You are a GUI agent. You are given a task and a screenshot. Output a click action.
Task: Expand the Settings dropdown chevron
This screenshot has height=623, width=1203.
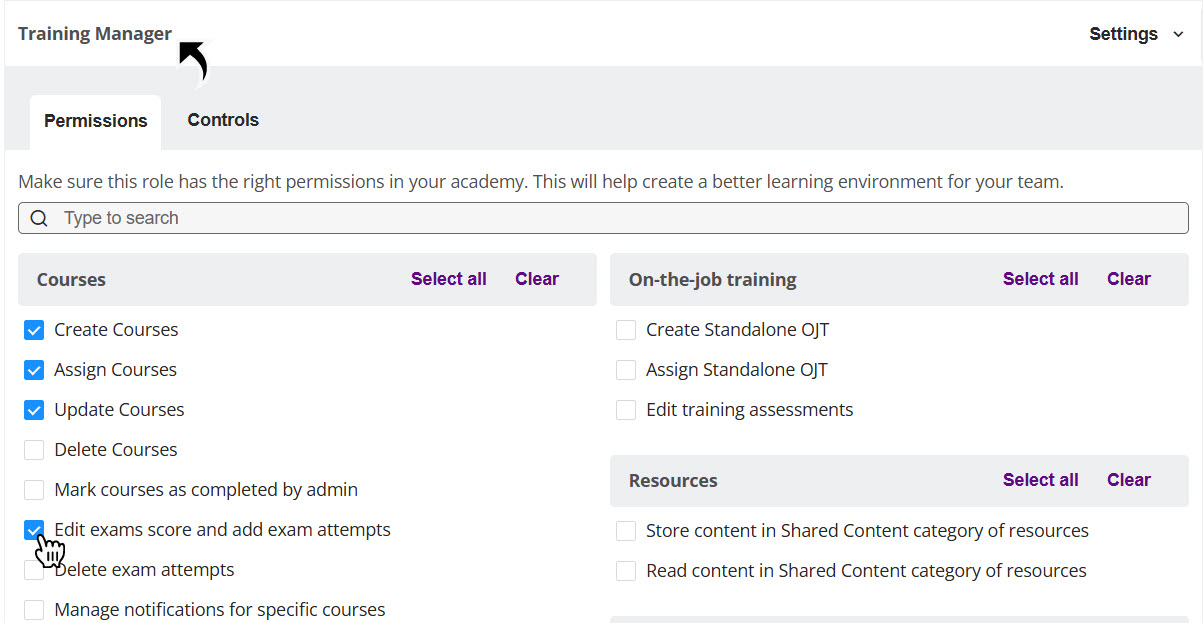tap(1179, 35)
